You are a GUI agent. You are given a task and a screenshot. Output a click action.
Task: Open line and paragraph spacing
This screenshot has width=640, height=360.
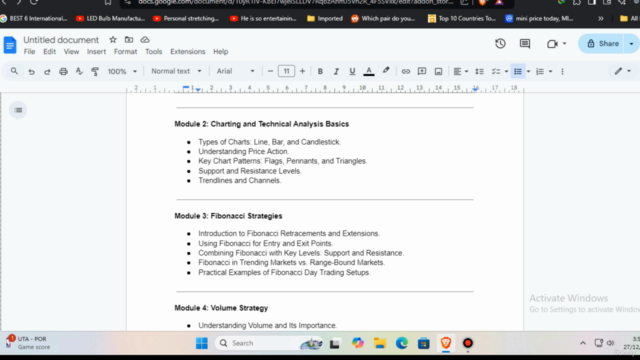479,71
